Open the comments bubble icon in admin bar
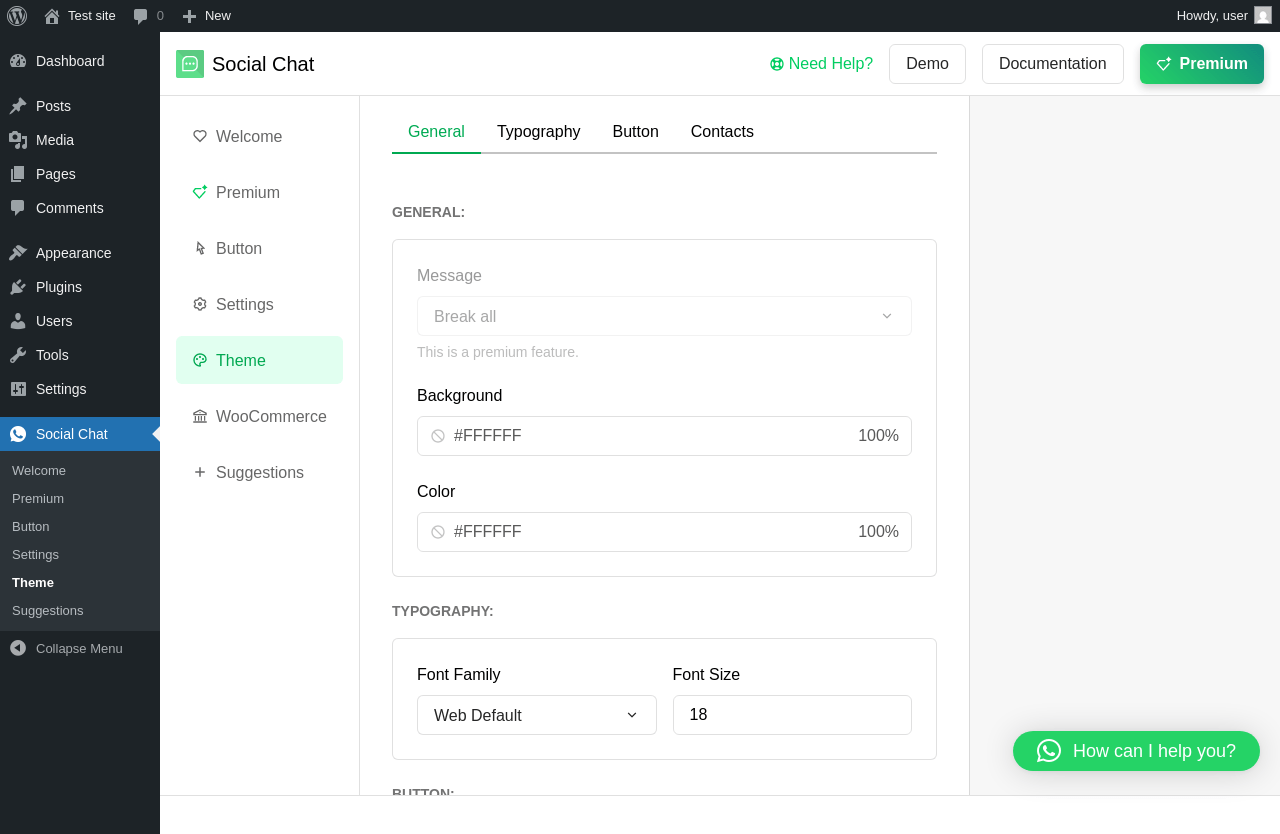Screen dimensions: 1280x834 pos(141,16)
